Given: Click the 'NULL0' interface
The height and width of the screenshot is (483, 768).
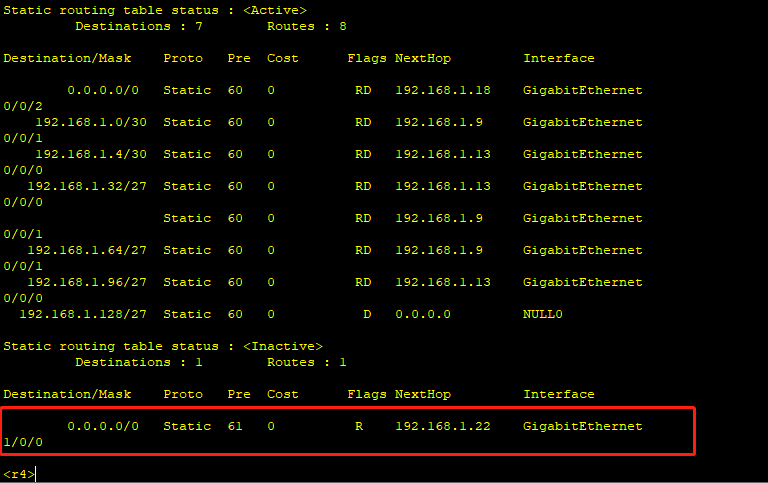Looking at the screenshot, I should (543, 314).
